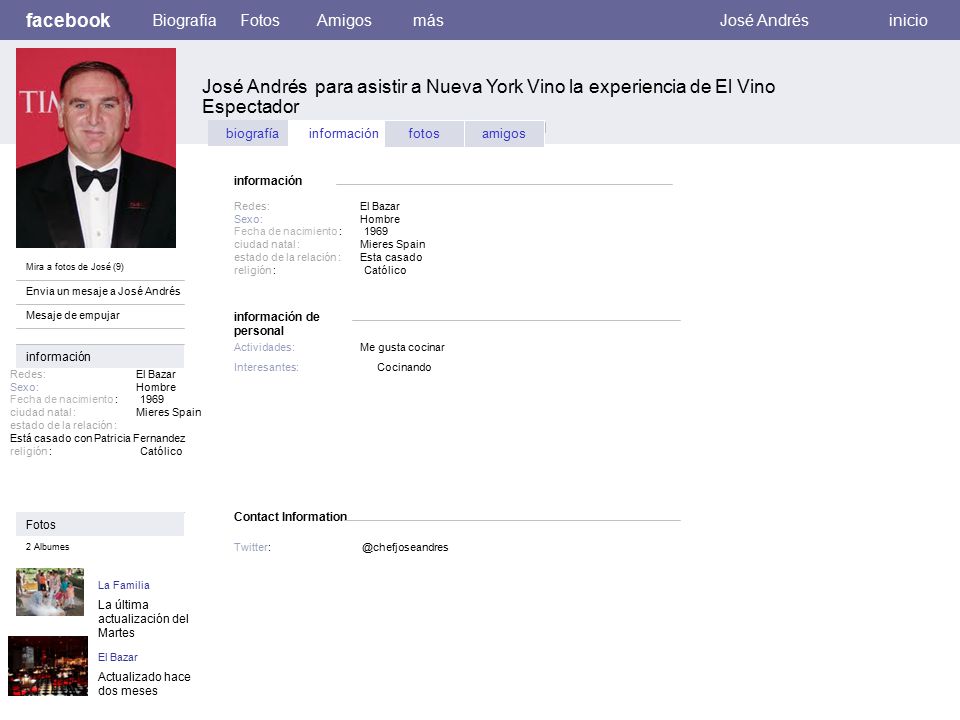Open the más menu in header
Image resolution: width=960 pixels, height=720 pixels.
[x=428, y=20]
